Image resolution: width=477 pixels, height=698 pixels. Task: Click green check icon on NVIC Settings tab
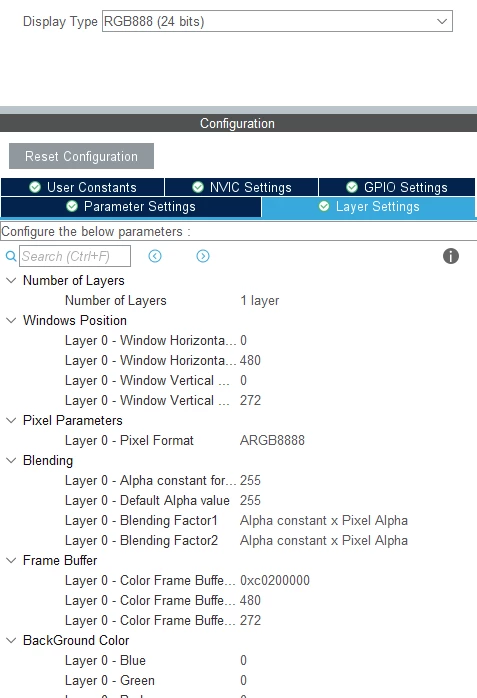point(198,187)
